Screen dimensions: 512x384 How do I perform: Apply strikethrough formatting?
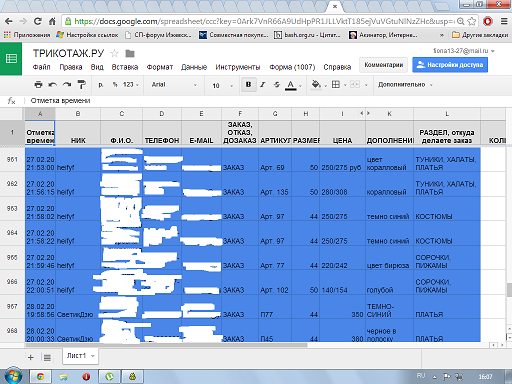pos(277,85)
